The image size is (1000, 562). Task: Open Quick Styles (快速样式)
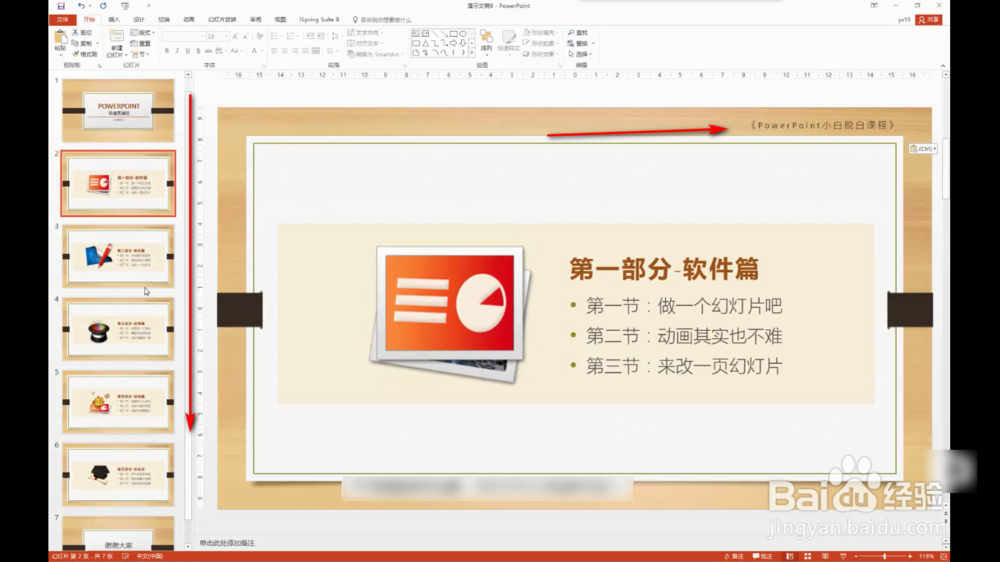coord(508,41)
